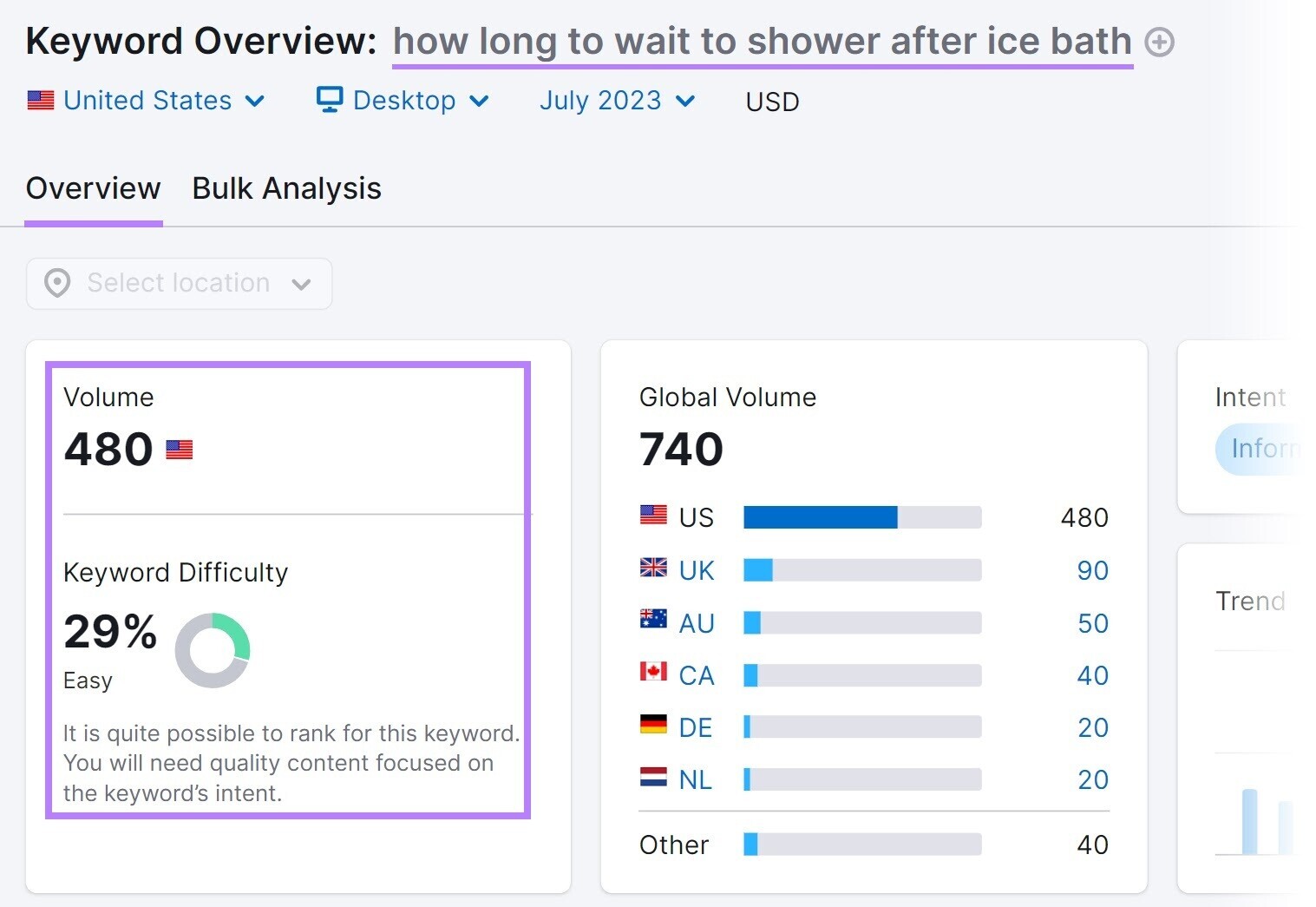This screenshot has width=1316, height=907.
Task: Click the Australian flag next to AU
Action: 651,621
